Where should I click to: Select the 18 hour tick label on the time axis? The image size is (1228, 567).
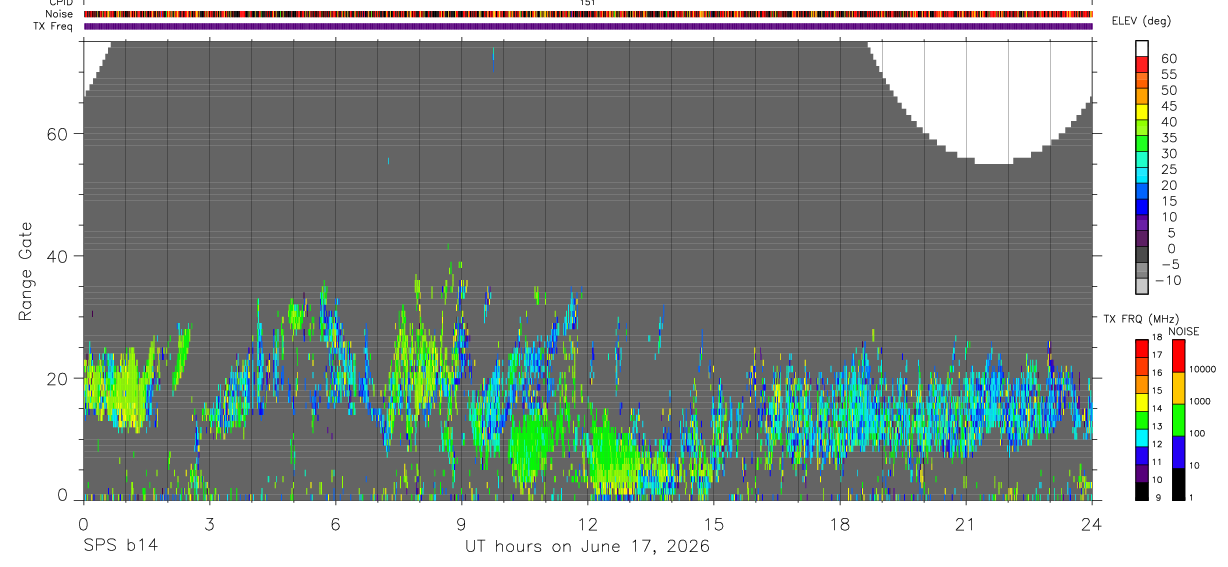click(x=839, y=524)
